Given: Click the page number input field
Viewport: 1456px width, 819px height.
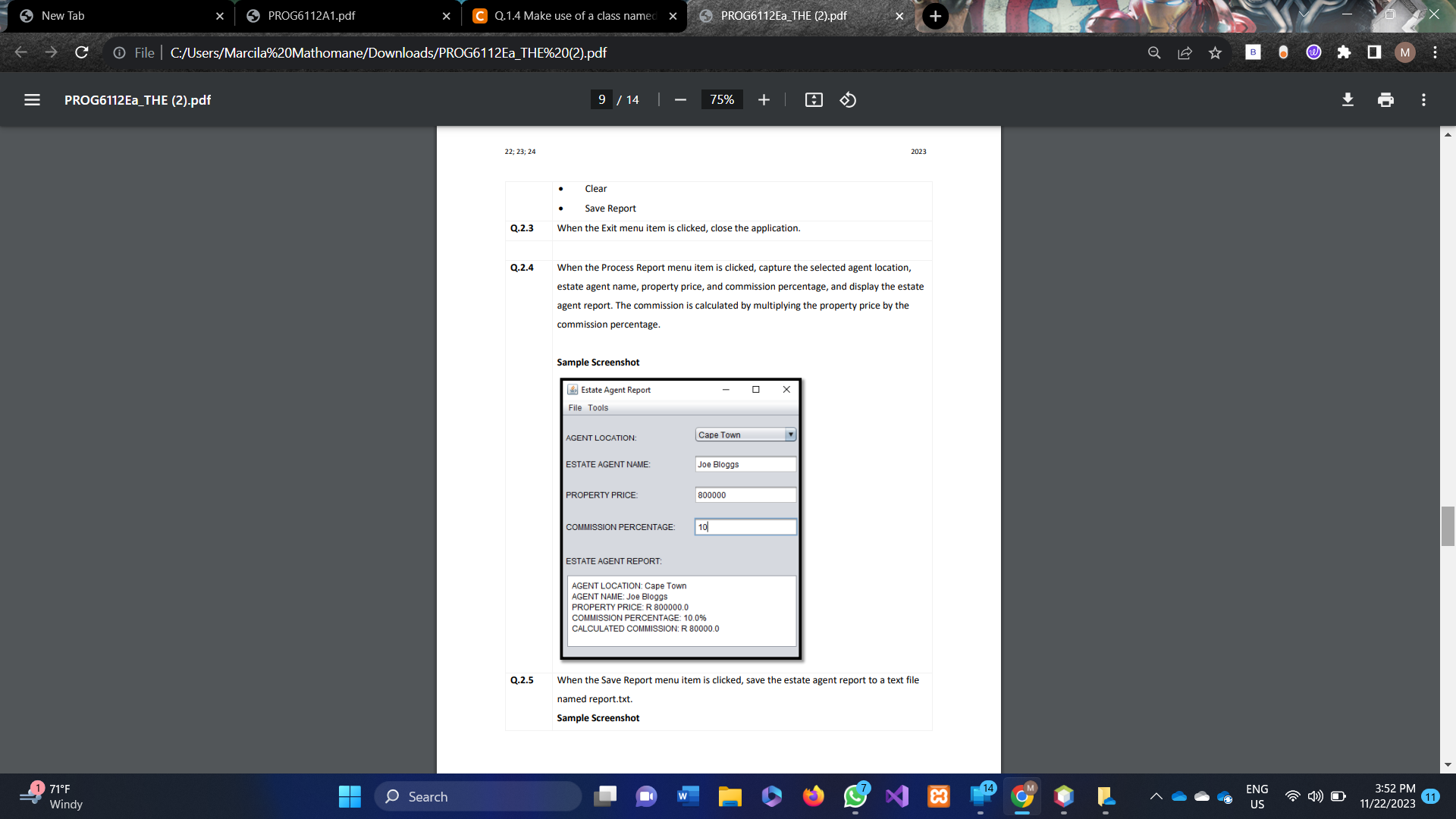Looking at the screenshot, I should tap(601, 100).
